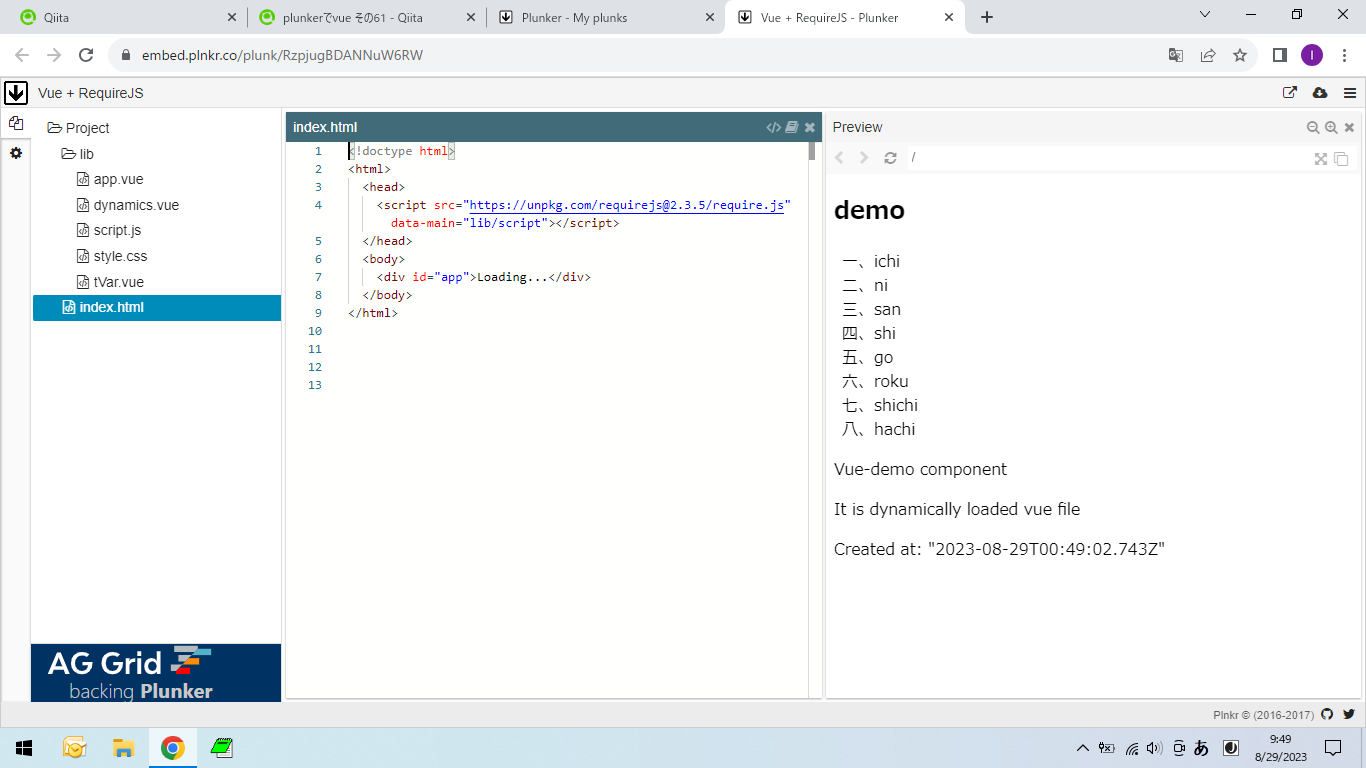Click the volume icon in system tray
The height and width of the screenshot is (768, 1366).
coord(1155,748)
